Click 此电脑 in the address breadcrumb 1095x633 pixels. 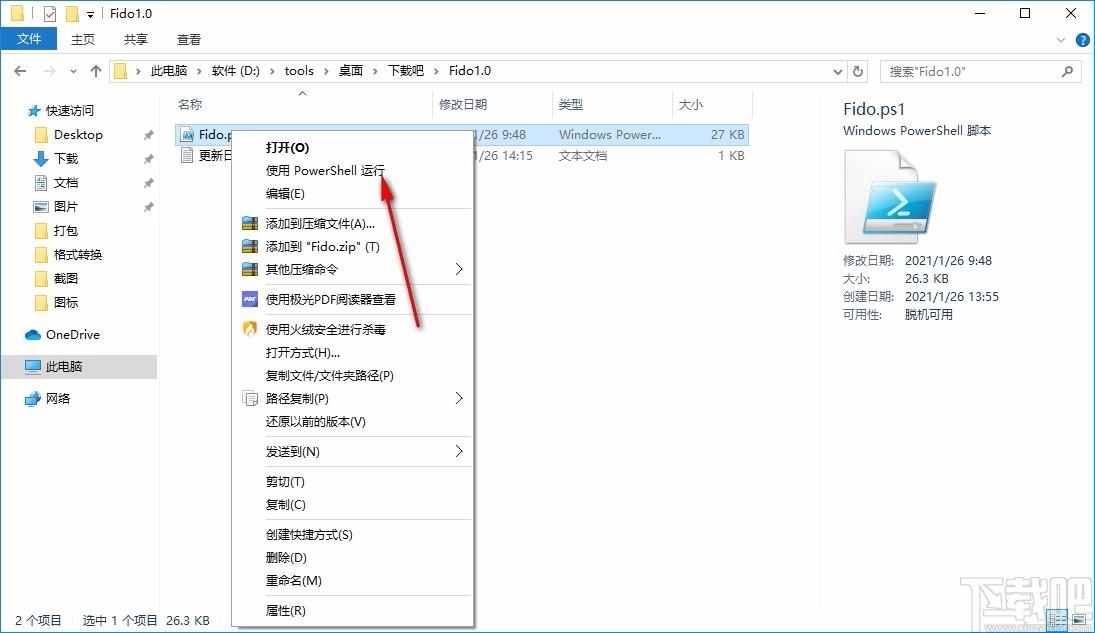point(169,71)
